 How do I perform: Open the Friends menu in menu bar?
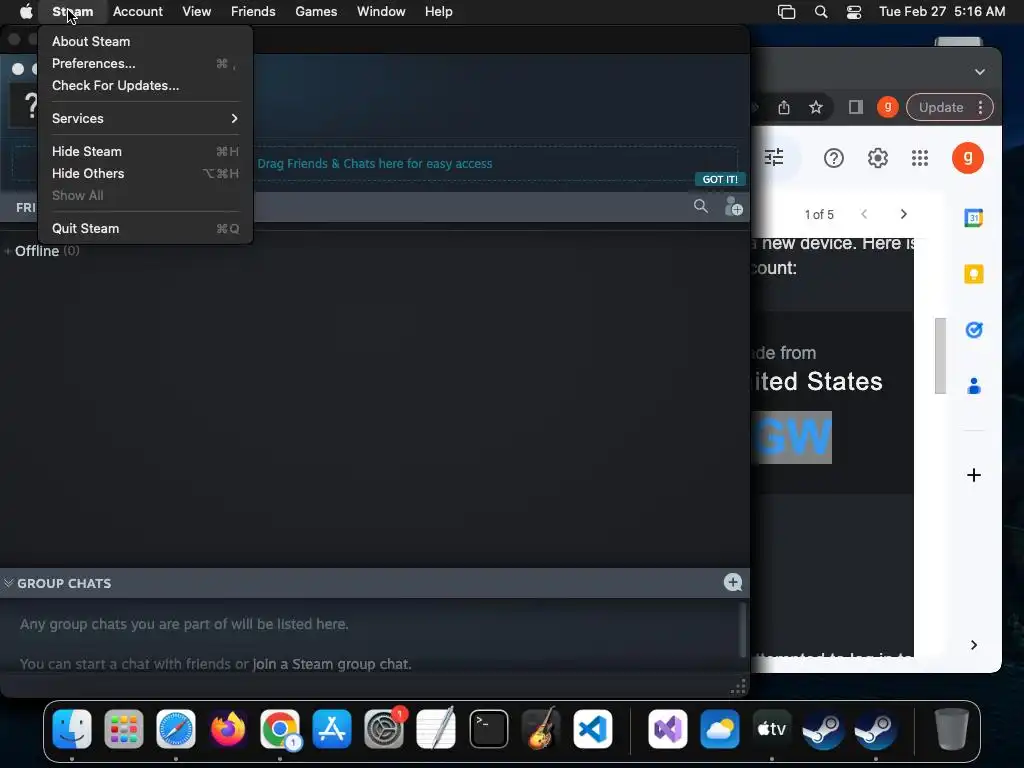click(x=253, y=11)
